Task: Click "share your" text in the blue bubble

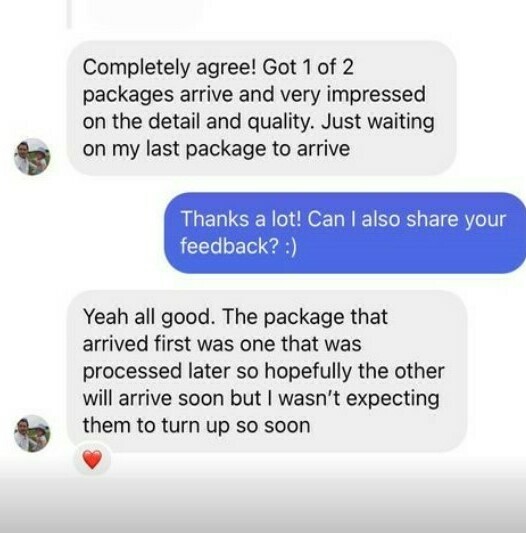Action: pyautogui.click(x=456, y=219)
